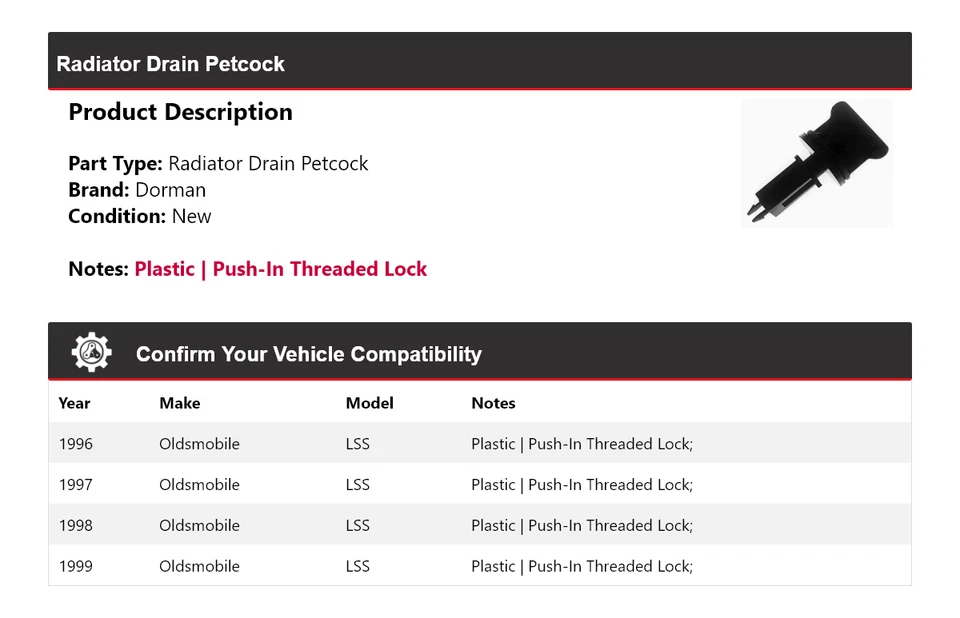Click the Radiator Drain Petcock header
This screenshot has width=960, height=618.
tap(171, 64)
